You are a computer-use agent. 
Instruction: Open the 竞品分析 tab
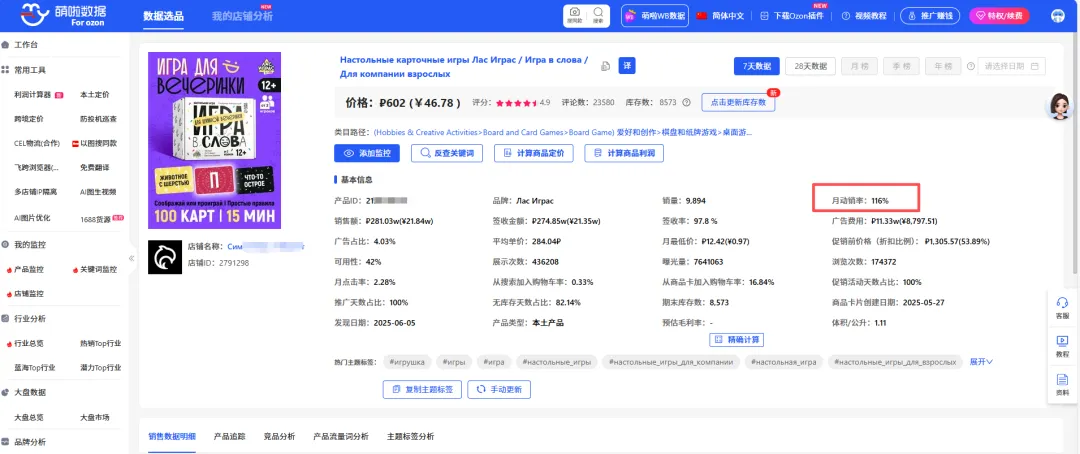click(278, 436)
